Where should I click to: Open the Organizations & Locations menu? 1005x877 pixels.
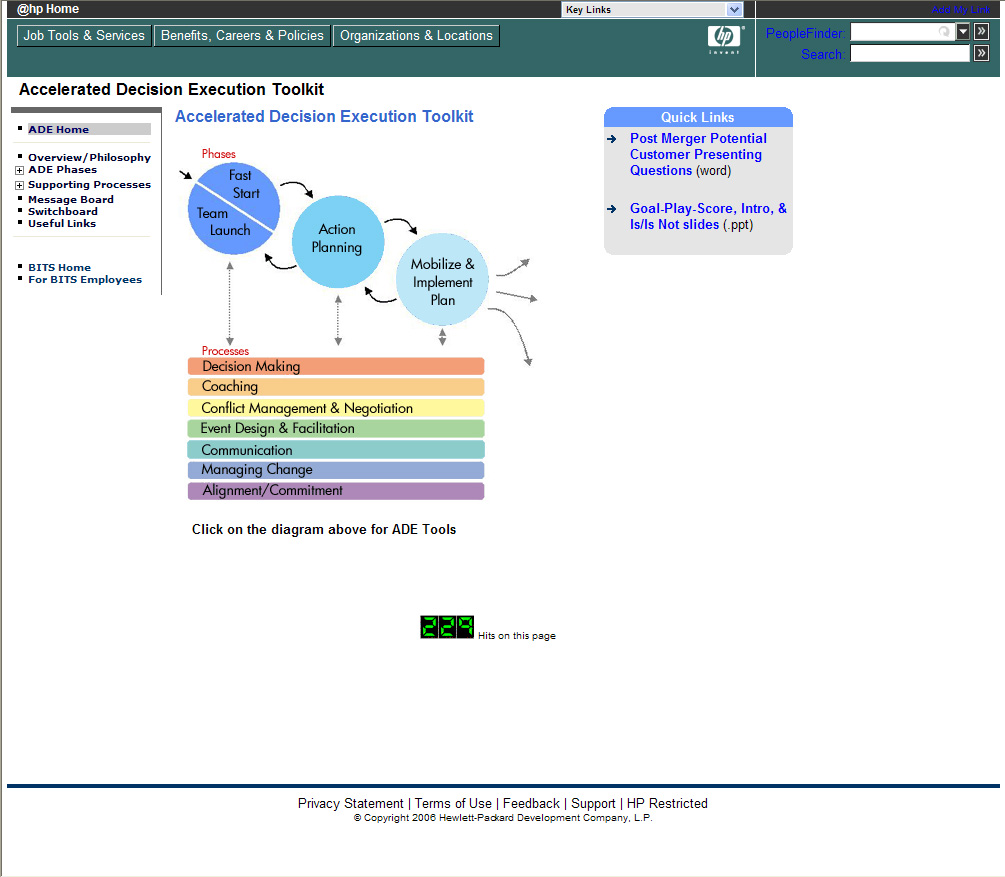click(416, 36)
